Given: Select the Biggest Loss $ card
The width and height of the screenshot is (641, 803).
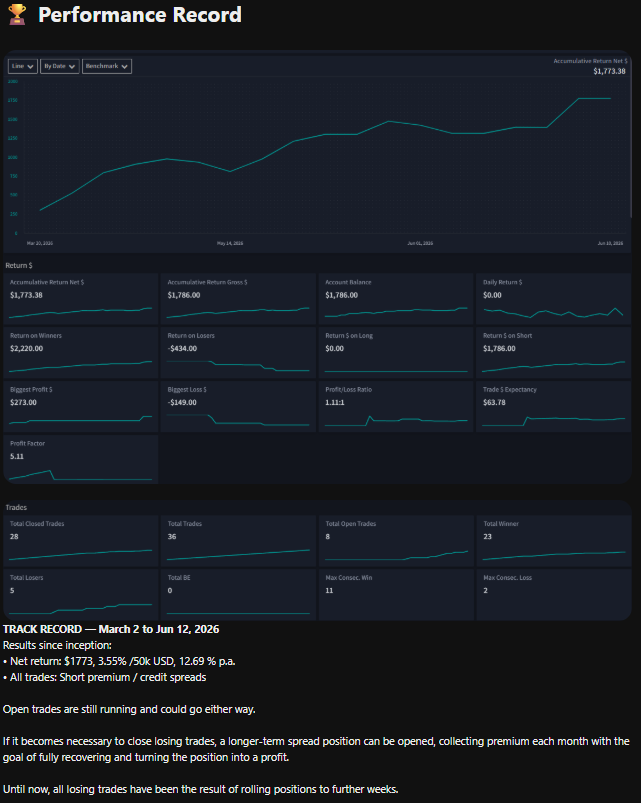Looking at the screenshot, I should [238, 407].
